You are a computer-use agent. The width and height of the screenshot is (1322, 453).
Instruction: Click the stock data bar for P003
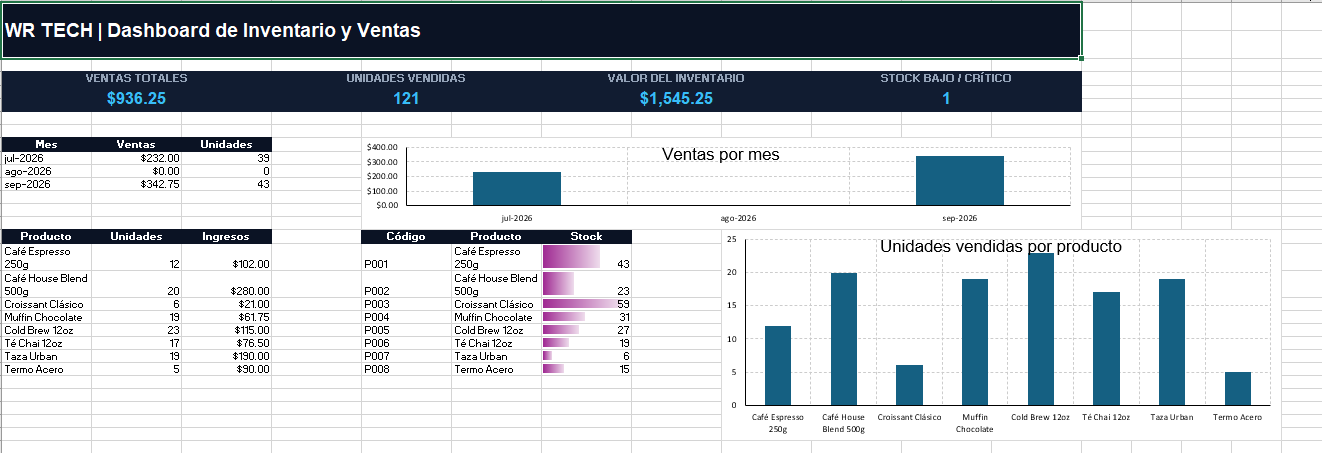click(x=580, y=304)
